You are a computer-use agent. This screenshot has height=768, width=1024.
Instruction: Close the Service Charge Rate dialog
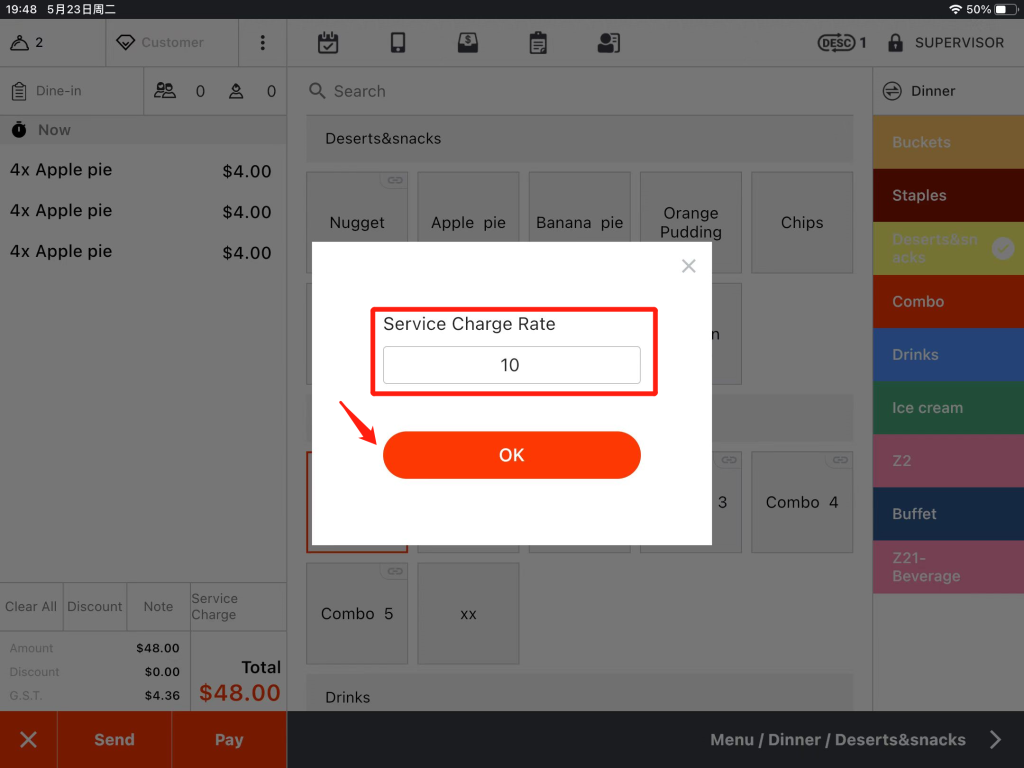click(x=688, y=266)
